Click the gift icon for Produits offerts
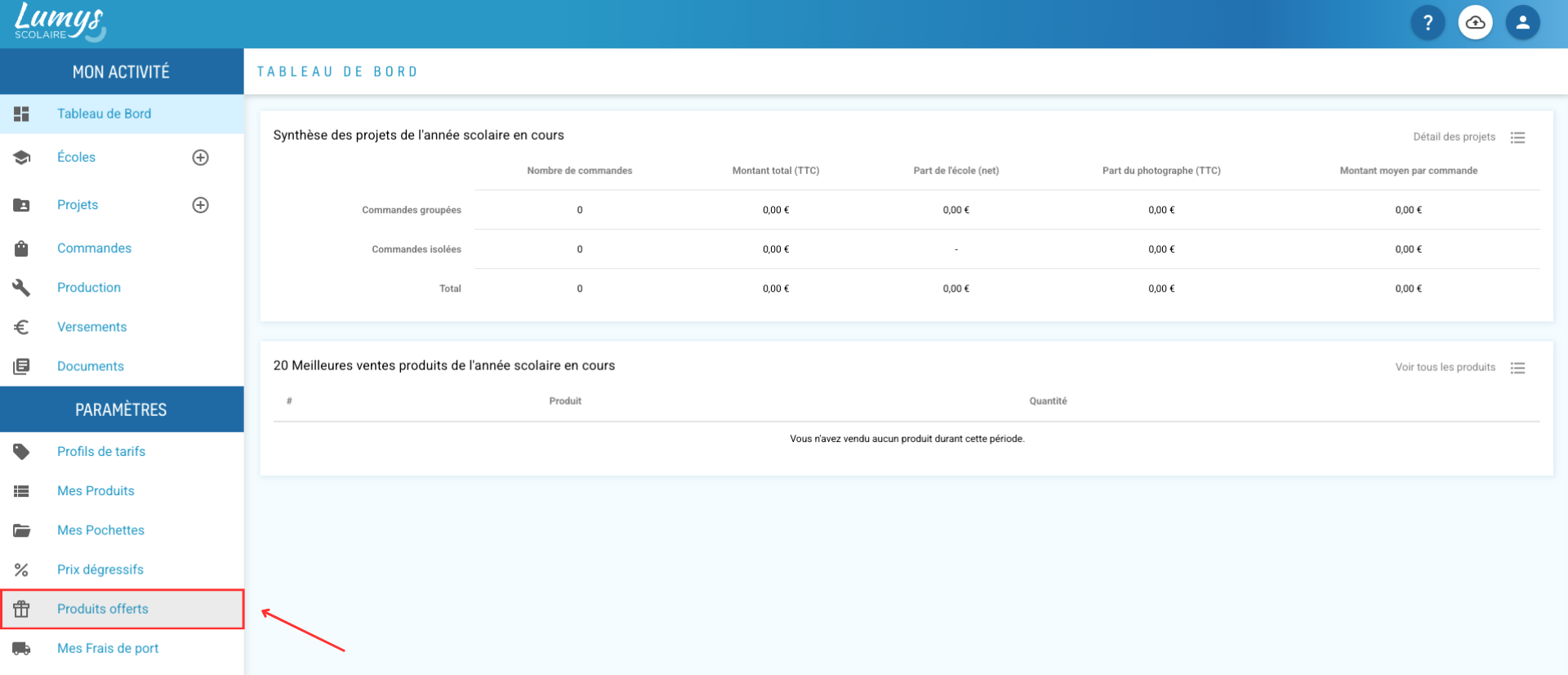The image size is (1568, 675). pyautogui.click(x=21, y=609)
